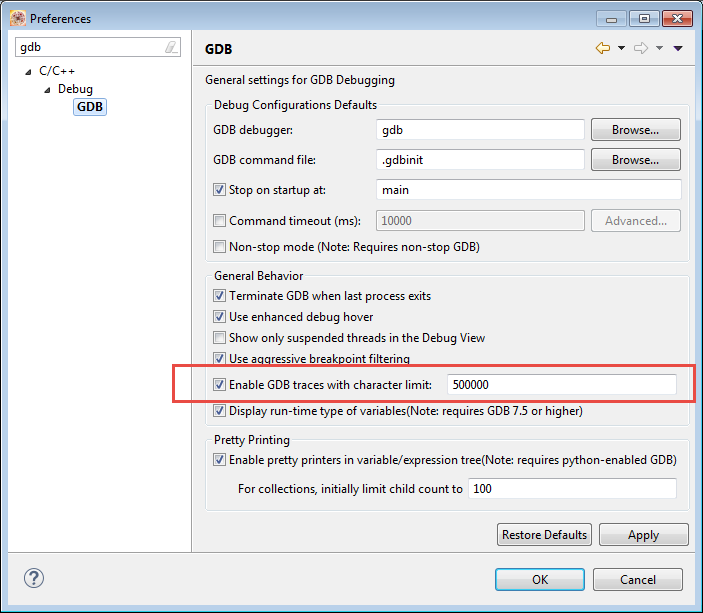Image resolution: width=703 pixels, height=613 pixels.
Task: Click the GDB debugger path field
Action: (480, 130)
